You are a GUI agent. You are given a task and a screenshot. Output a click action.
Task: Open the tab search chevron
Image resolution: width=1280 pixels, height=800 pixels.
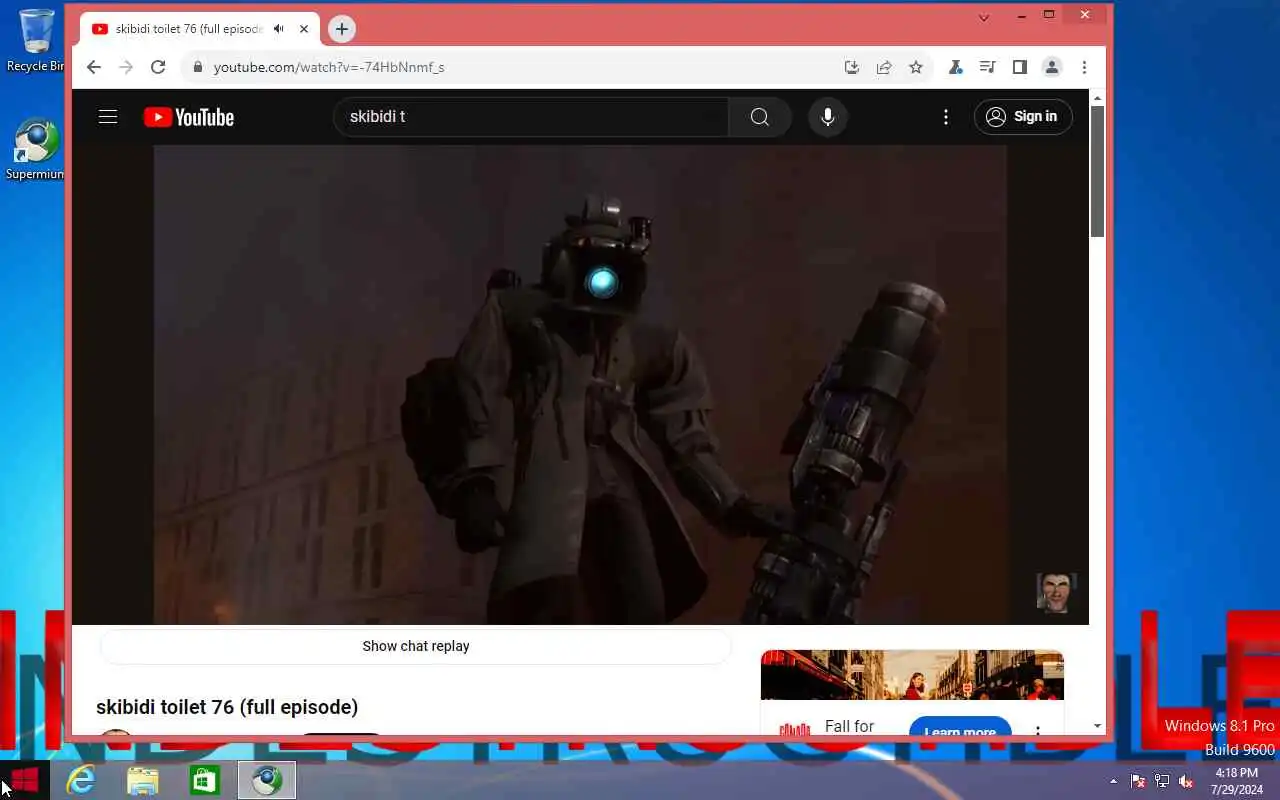[x=984, y=16]
